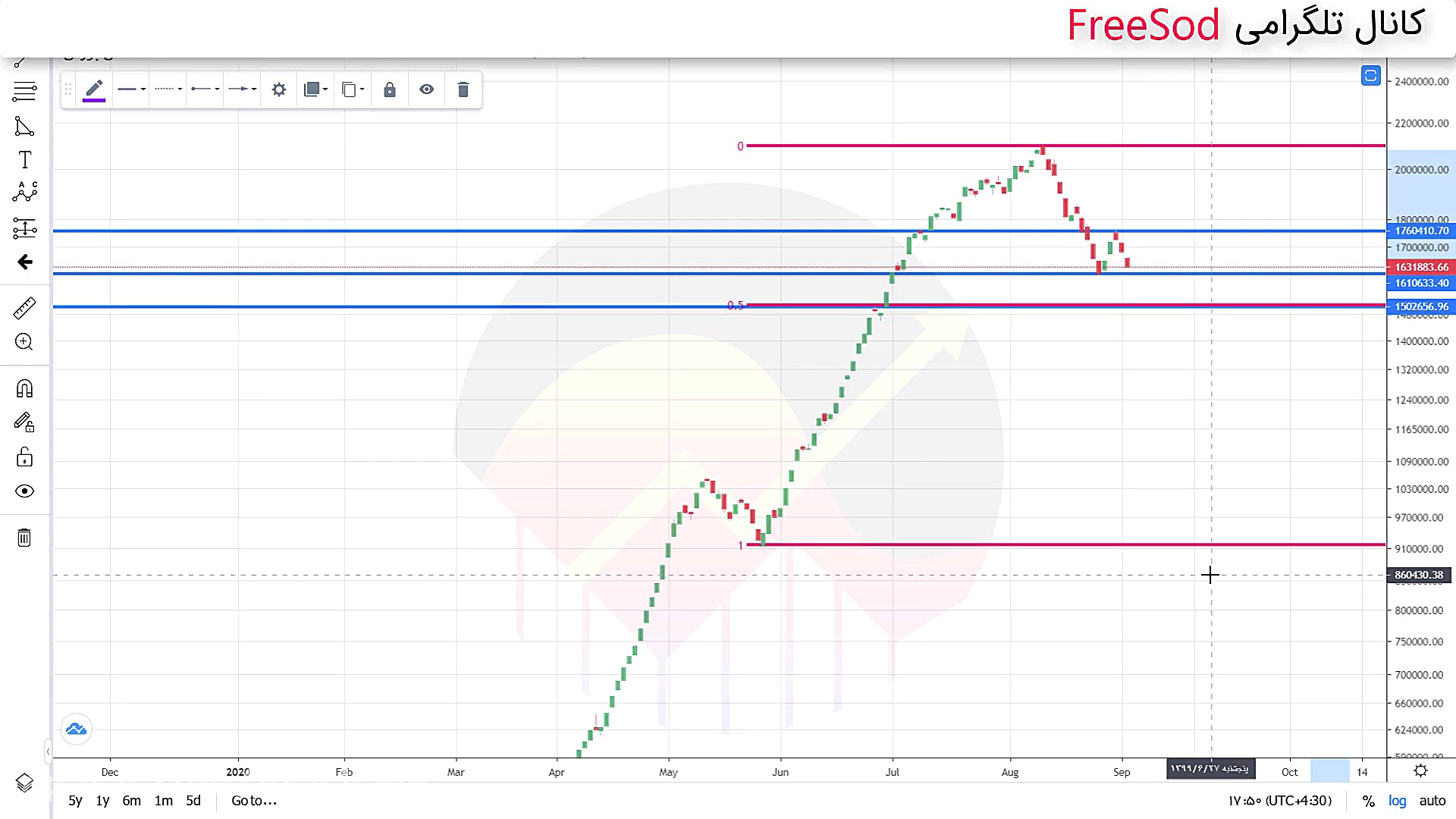
Task: Click the Zoom In tool
Action: tap(24, 342)
